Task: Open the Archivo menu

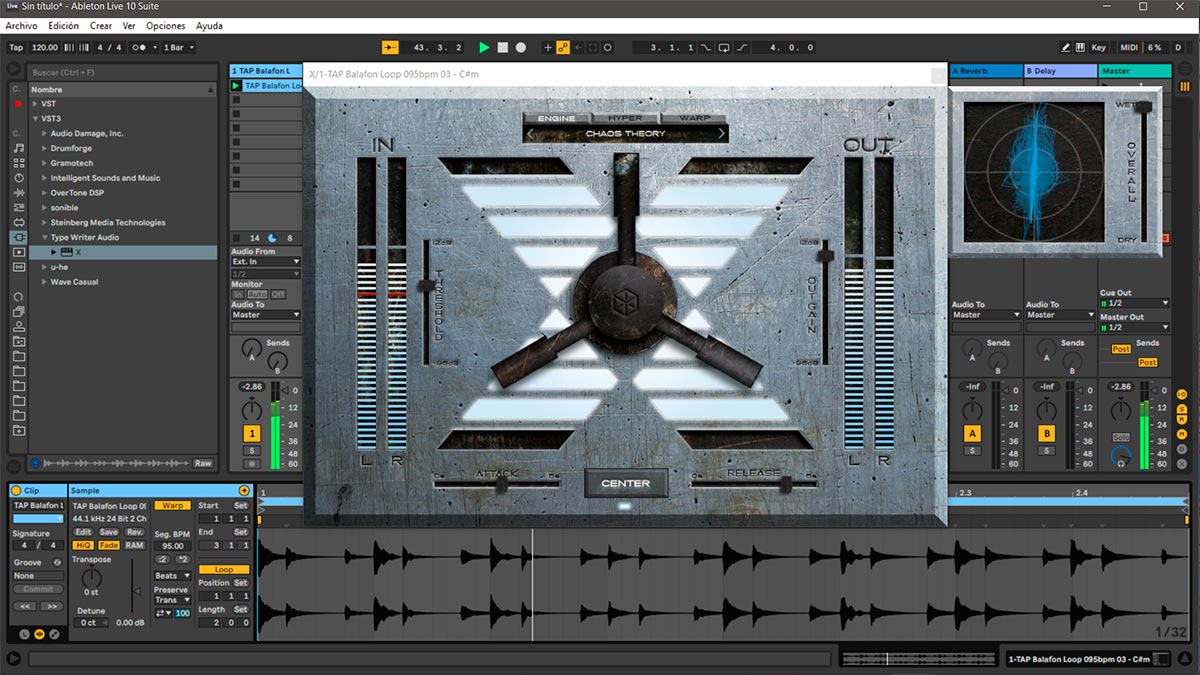Action: click(22, 26)
